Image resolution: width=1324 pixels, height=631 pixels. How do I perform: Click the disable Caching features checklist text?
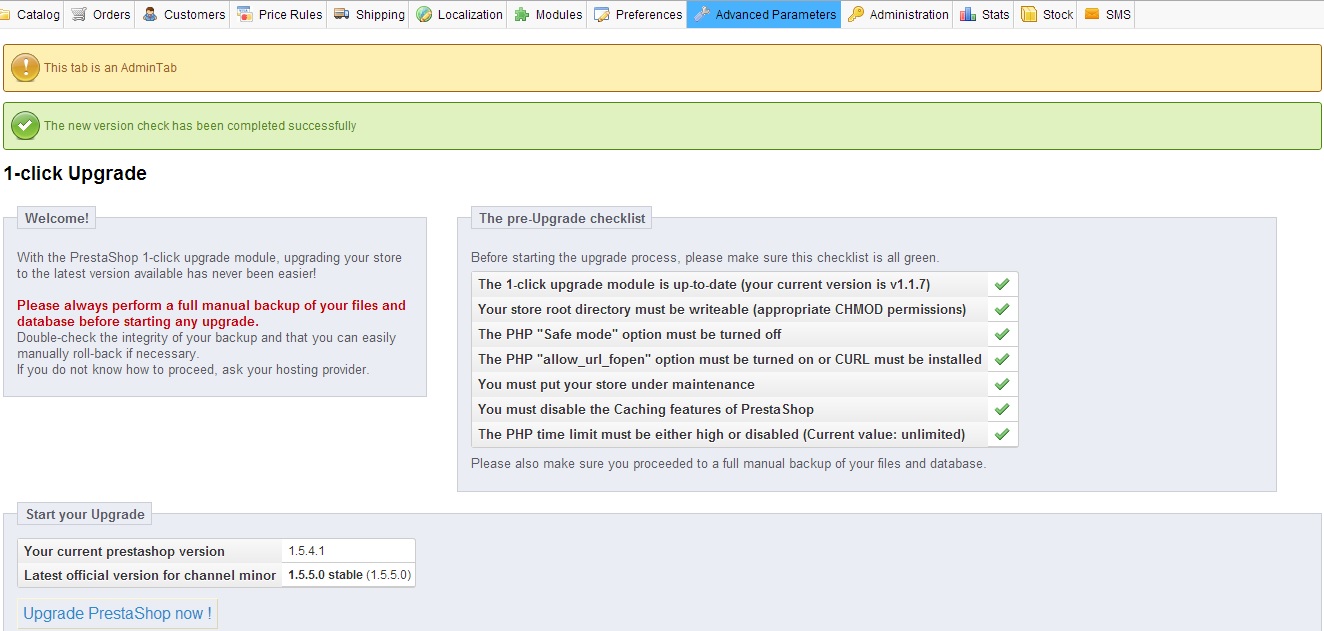click(x=646, y=409)
